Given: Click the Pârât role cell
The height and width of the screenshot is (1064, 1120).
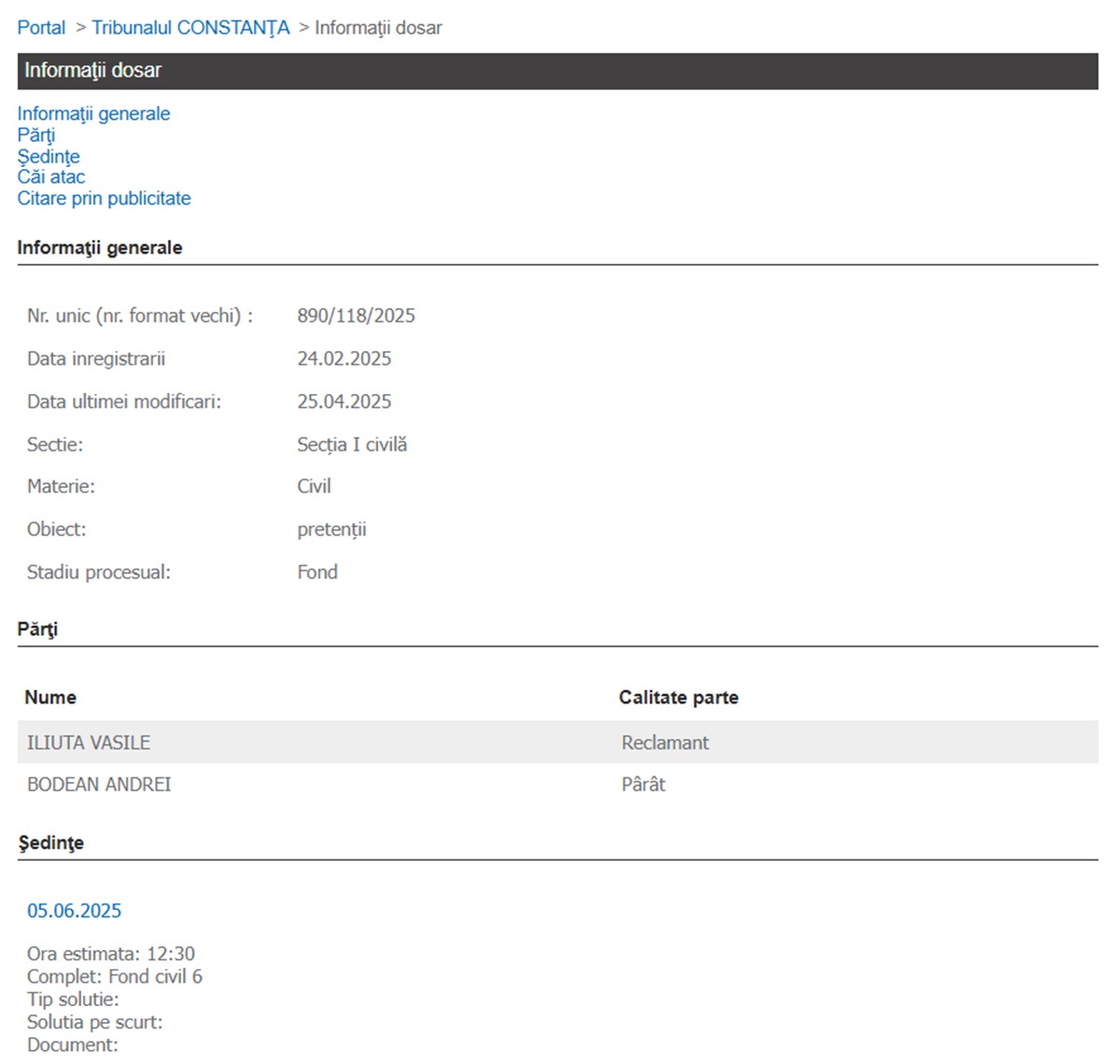Looking at the screenshot, I should 643,785.
